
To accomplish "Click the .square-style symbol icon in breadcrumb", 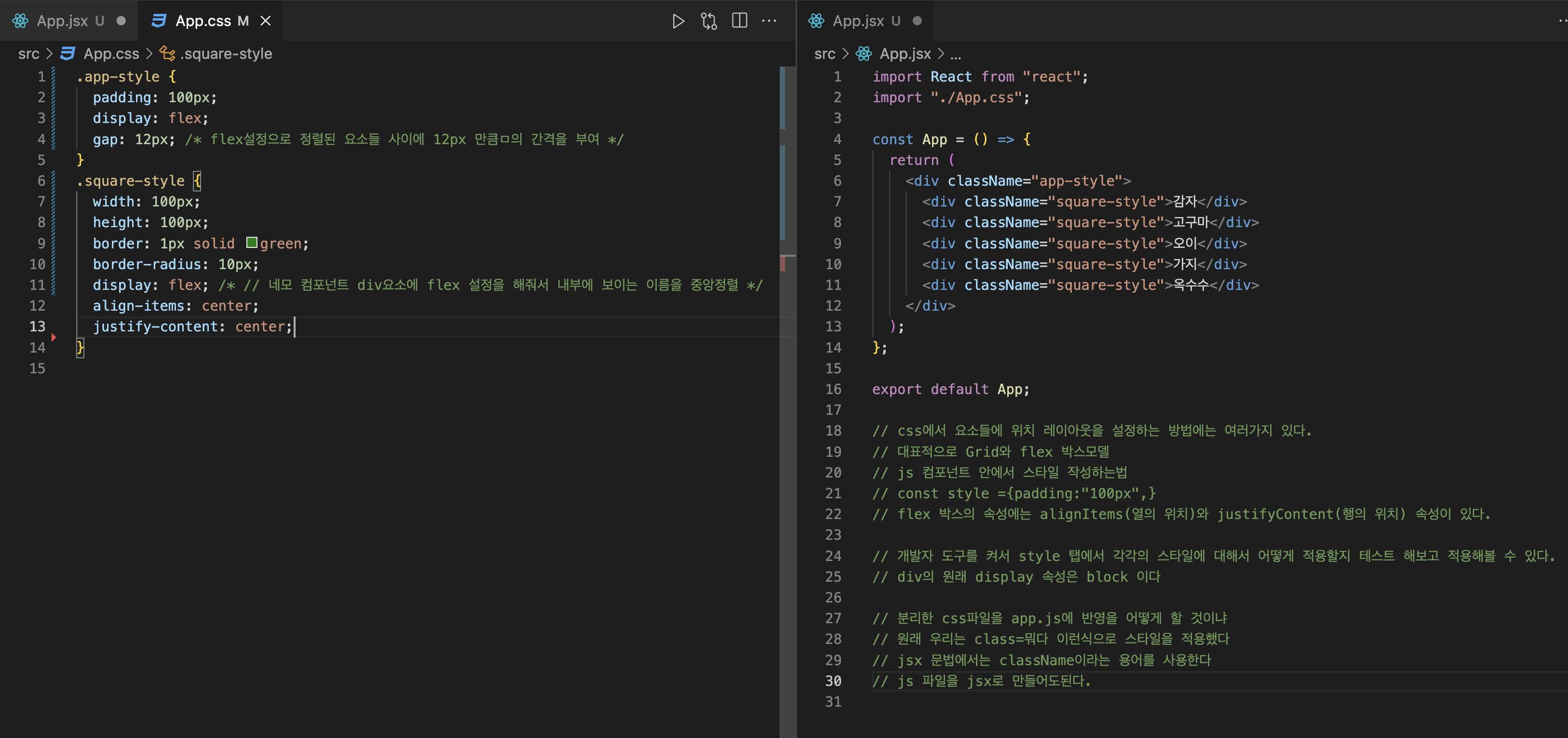I will pos(167,54).
